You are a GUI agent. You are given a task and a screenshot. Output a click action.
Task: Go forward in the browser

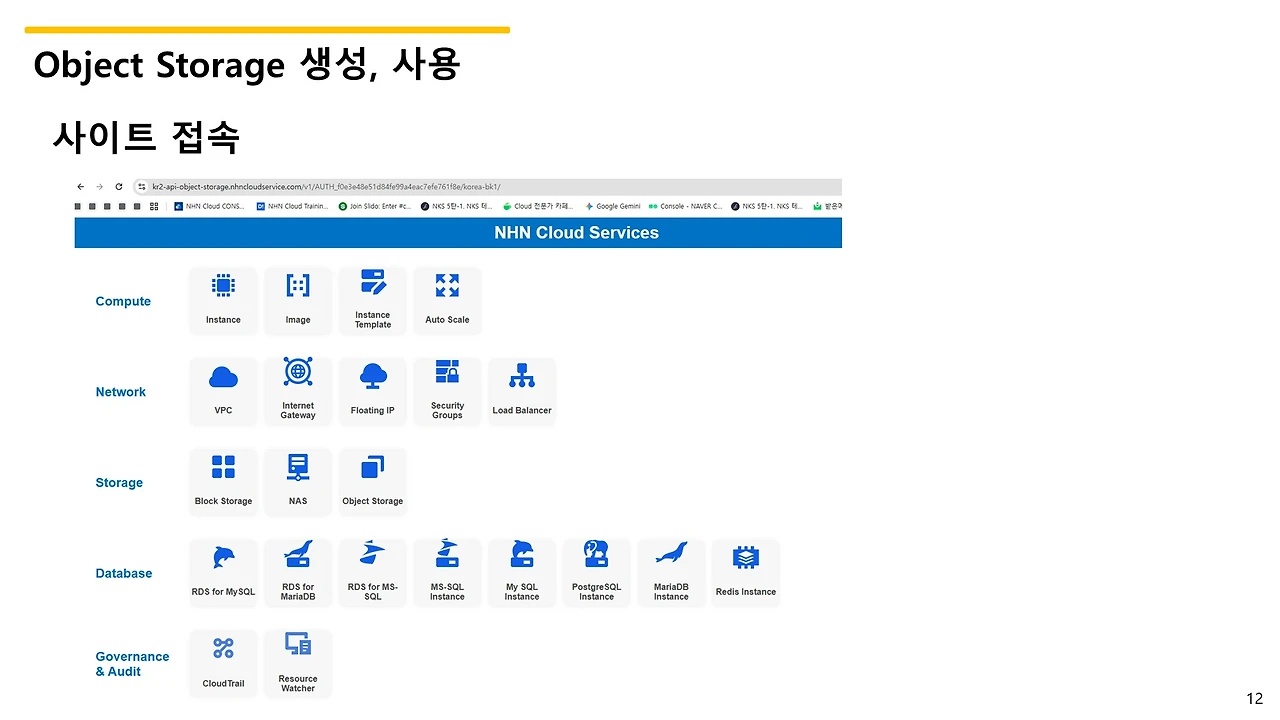point(99,187)
